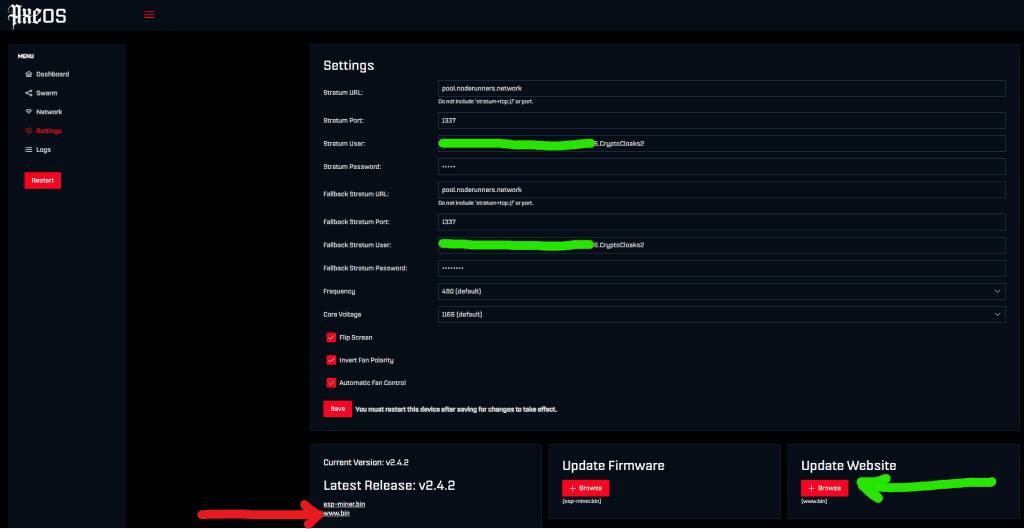Click Browse under Update Website

(x=825, y=488)
